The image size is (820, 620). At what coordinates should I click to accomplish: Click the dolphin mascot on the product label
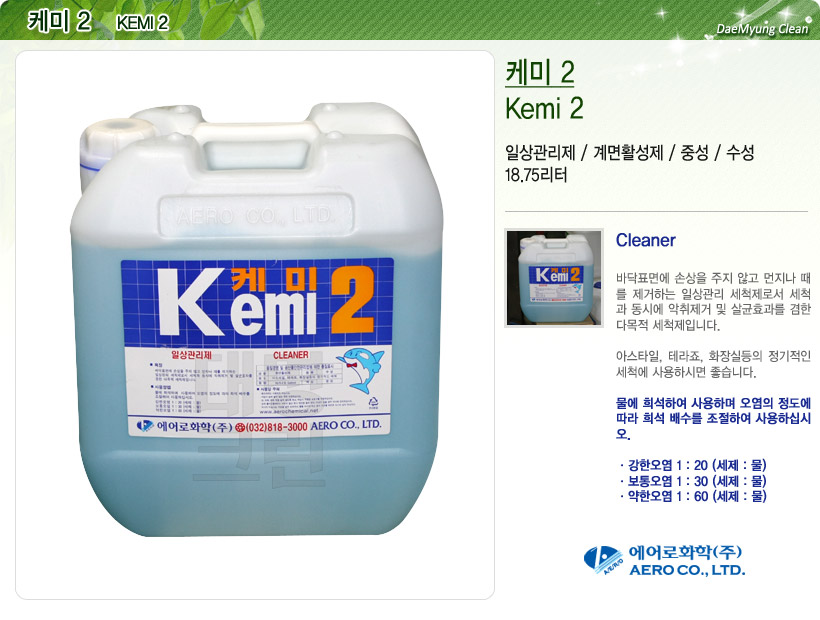point(361,370)
